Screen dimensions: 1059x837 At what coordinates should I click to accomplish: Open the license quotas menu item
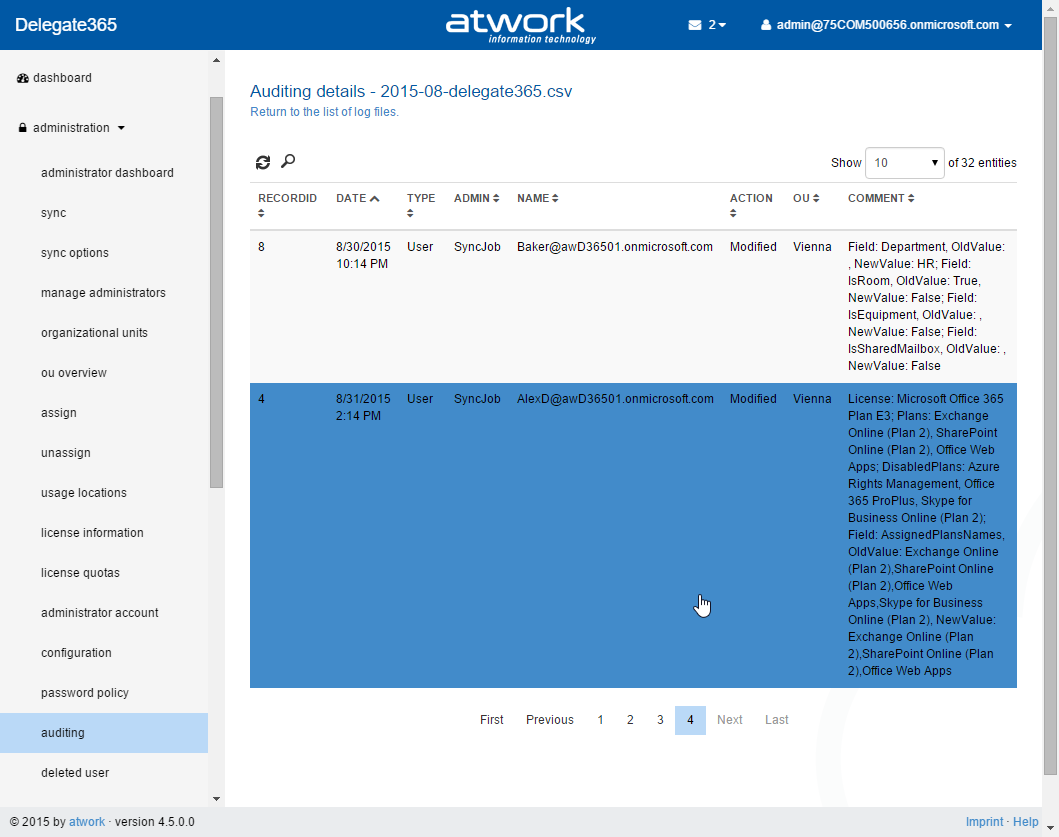tap(80, 573)
